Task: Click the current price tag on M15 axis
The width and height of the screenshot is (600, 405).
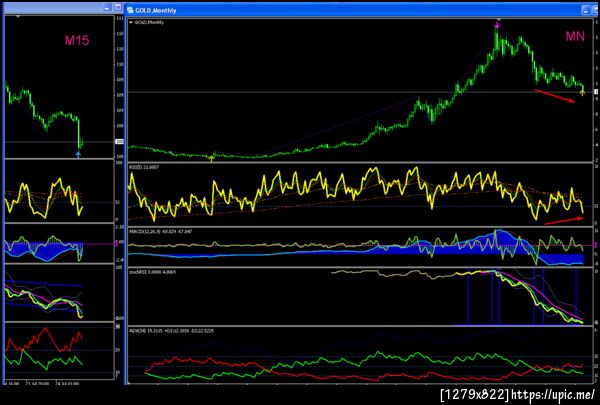Action: (120, 142)
